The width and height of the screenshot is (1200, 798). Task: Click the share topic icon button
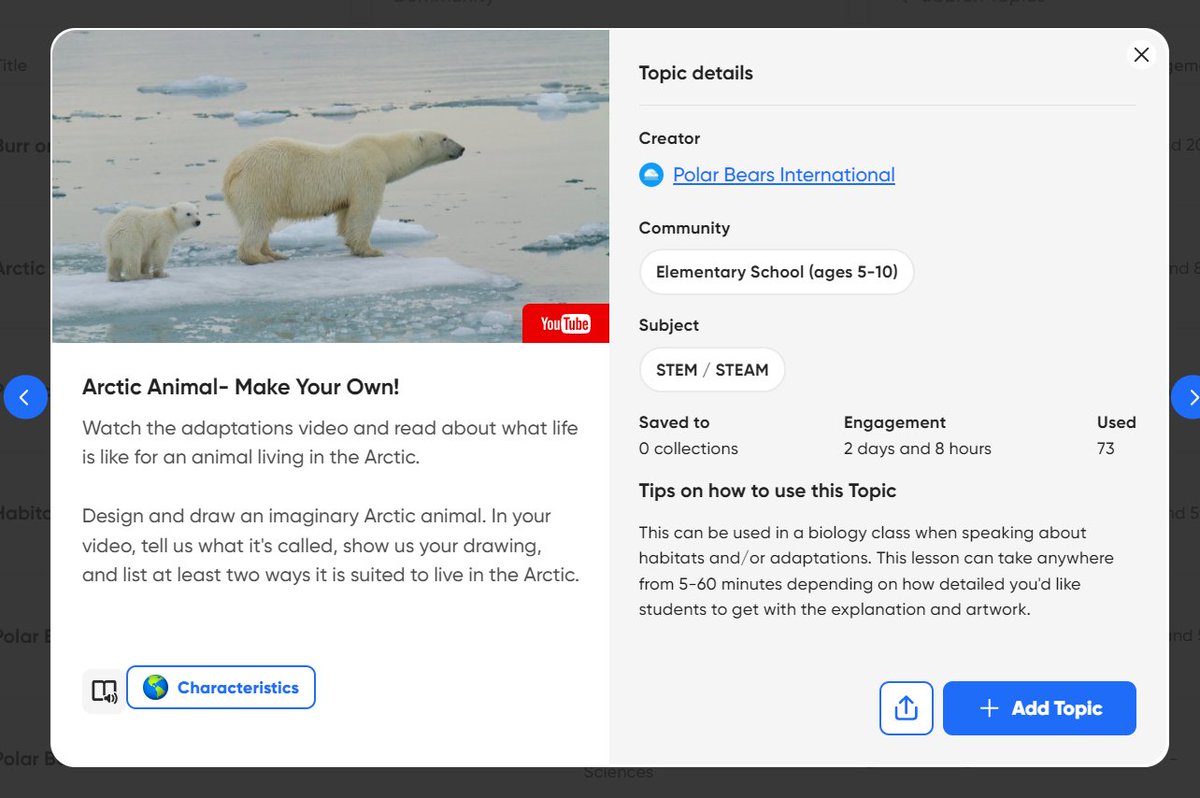(906, 708)
